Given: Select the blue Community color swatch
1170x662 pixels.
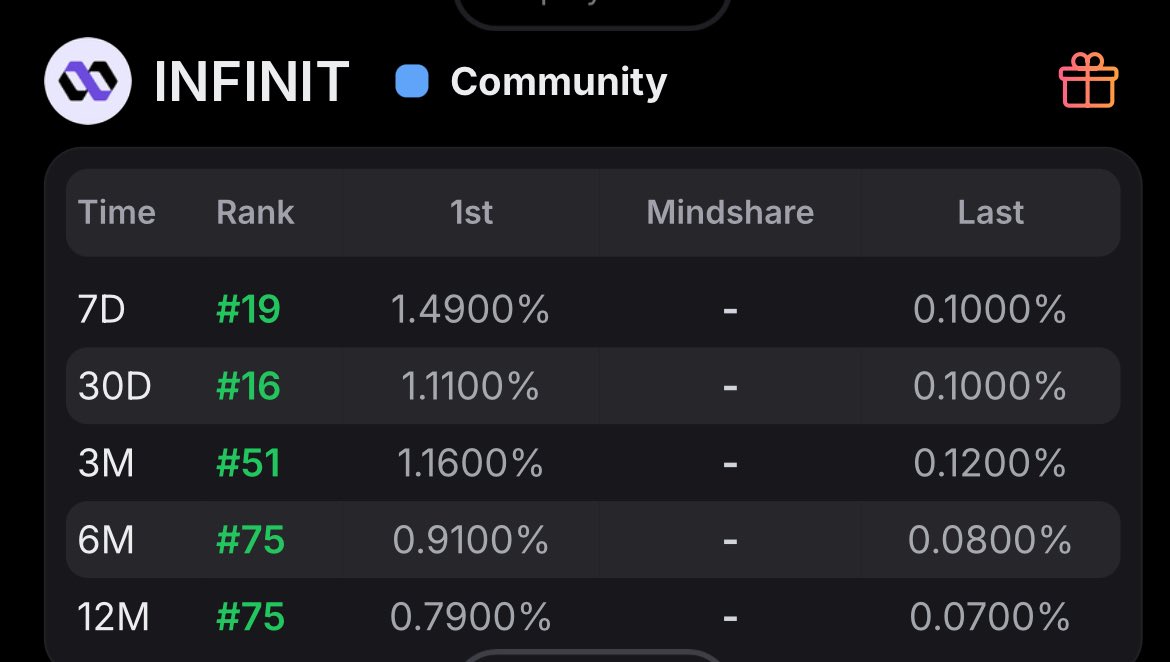Looking at the screenshot, I should click(x=412, y=81).
